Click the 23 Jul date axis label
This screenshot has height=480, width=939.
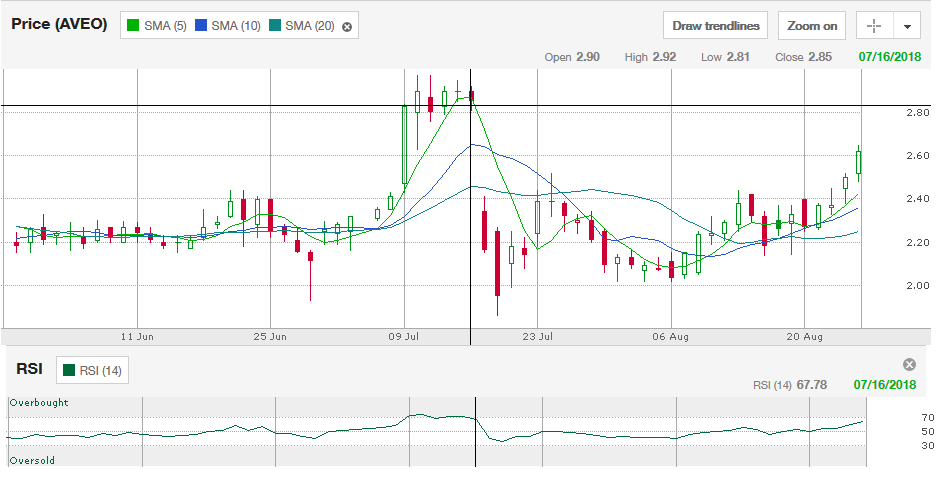(537, 336)
